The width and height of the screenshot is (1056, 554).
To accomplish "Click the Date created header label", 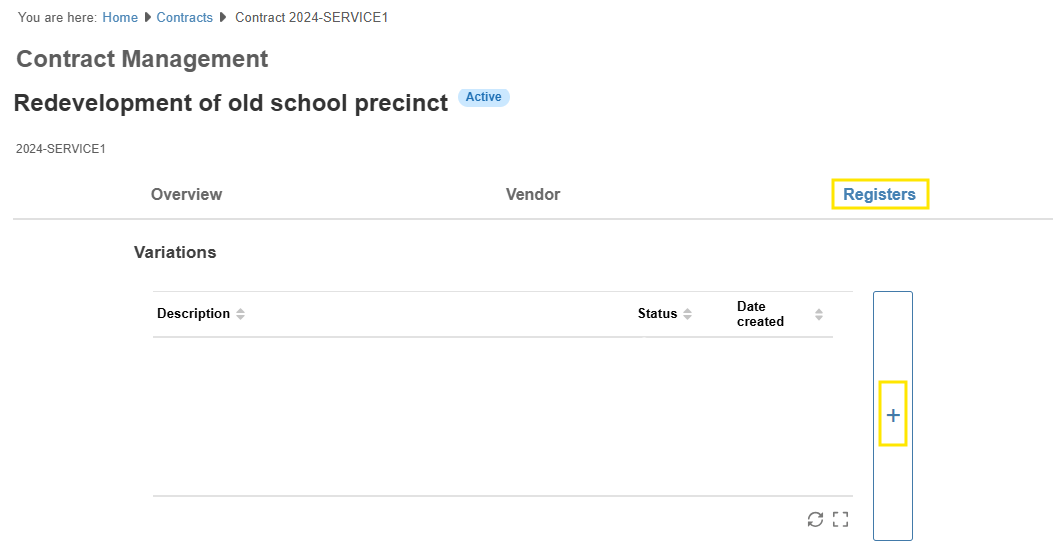I will point(760,314).
